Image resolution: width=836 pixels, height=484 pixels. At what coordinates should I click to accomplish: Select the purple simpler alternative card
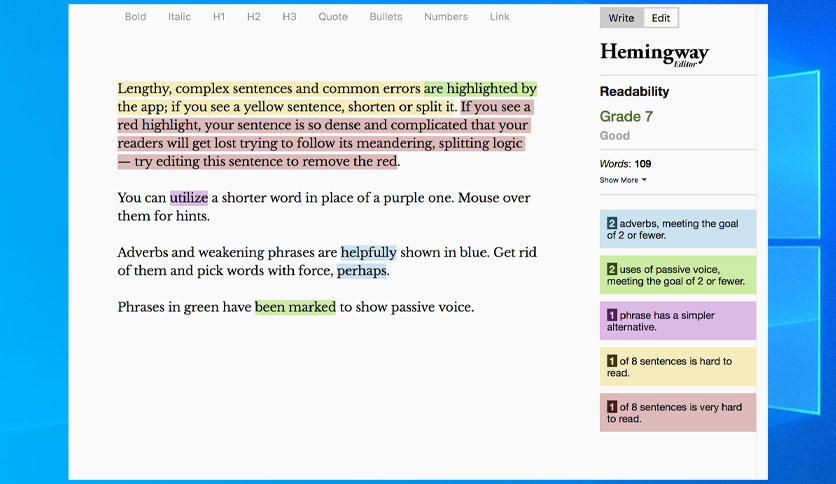678,321
